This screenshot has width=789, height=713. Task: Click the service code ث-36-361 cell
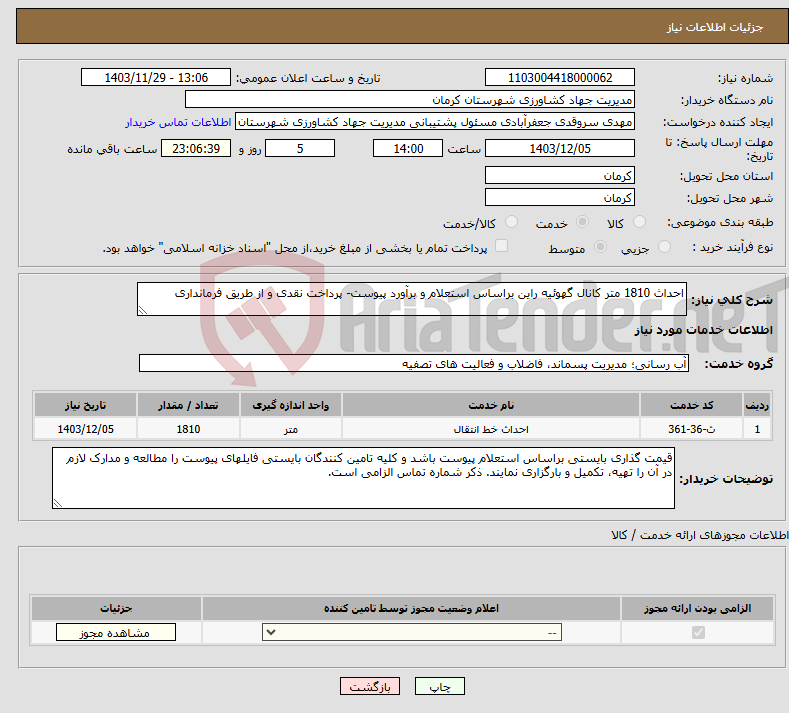coord(691,429)
